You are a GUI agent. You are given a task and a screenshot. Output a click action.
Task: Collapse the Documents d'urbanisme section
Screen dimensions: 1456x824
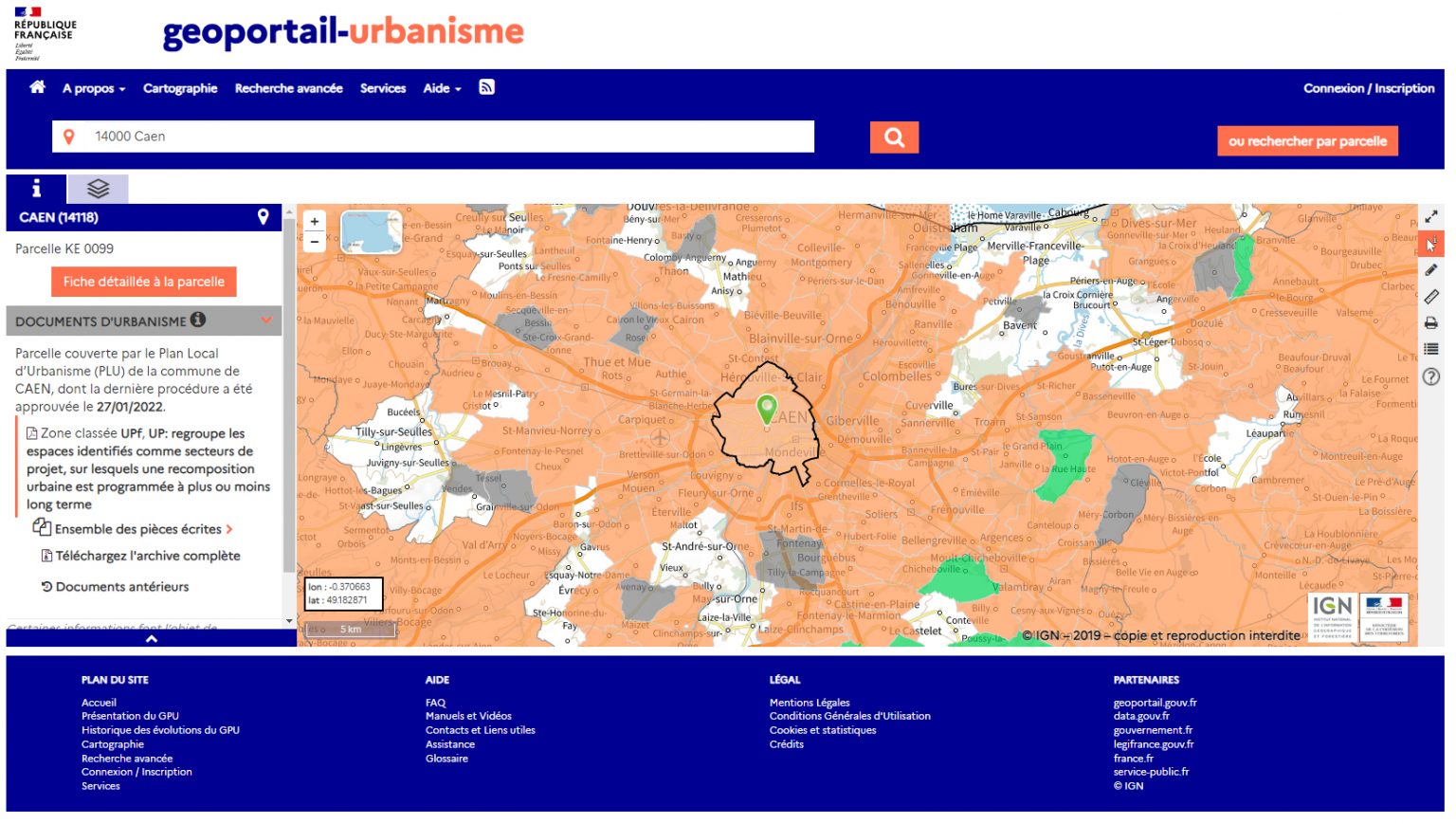pyautogui.click(x=266, y=320)
